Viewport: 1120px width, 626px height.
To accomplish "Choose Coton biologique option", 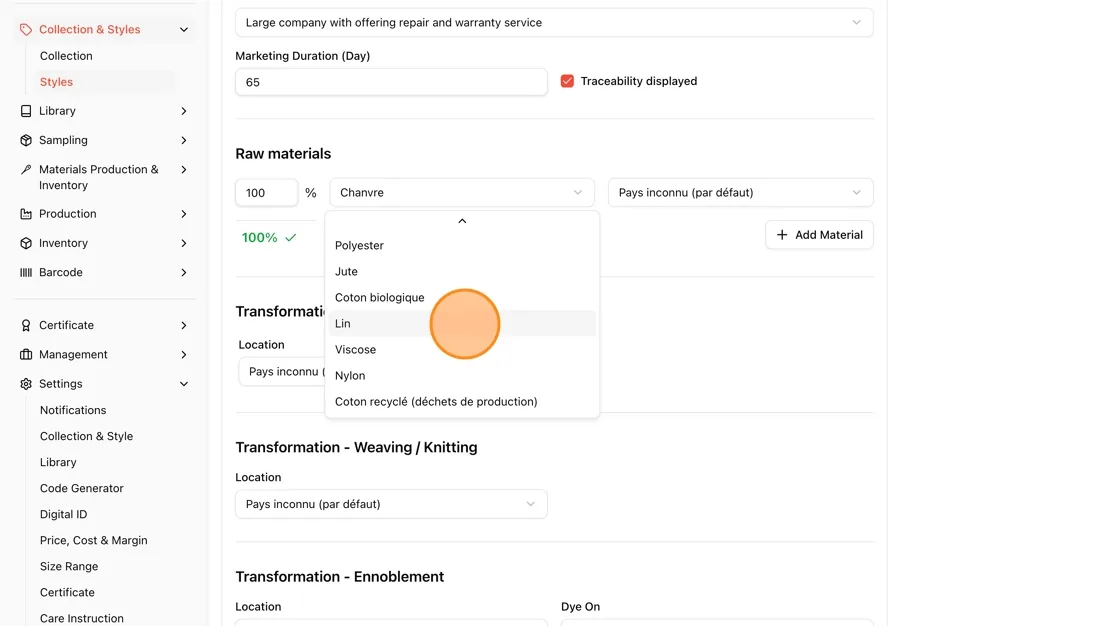I will [461, 297].
